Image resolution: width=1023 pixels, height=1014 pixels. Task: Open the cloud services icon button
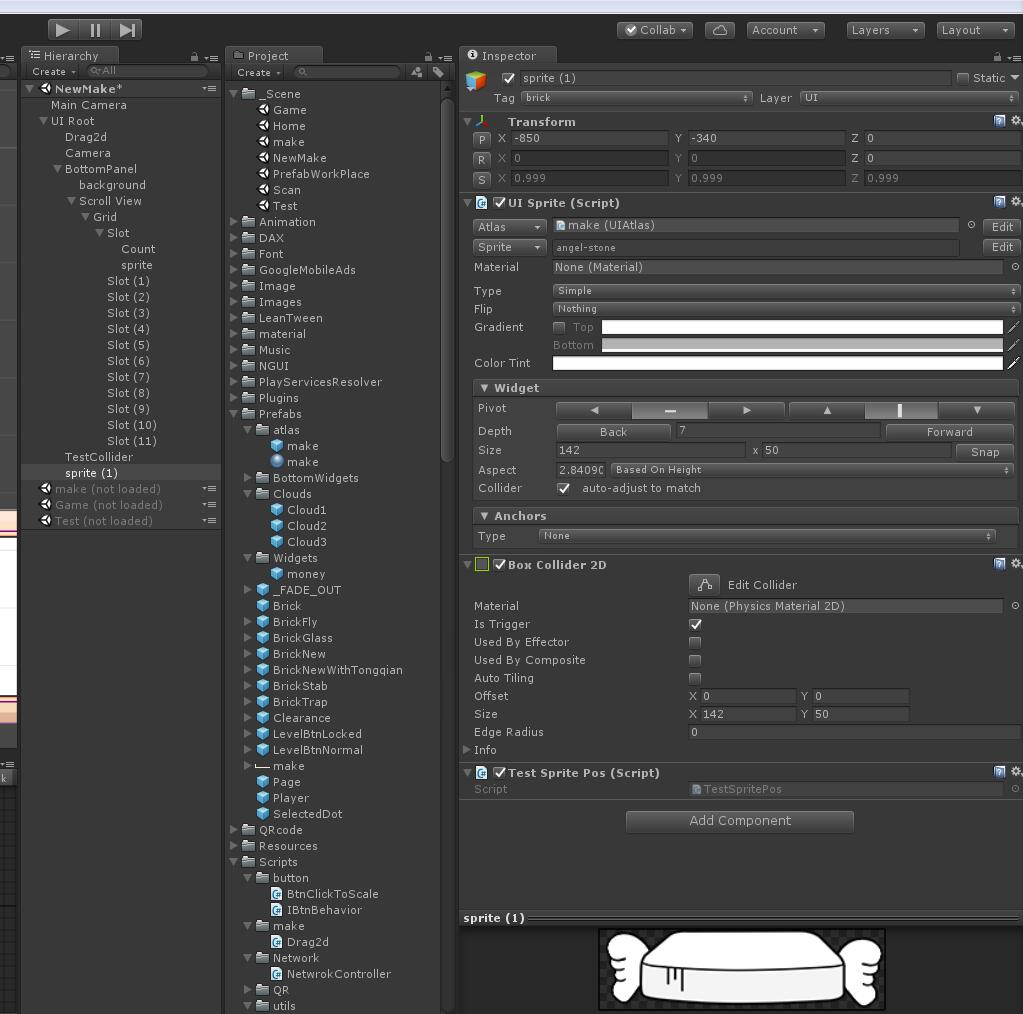[720, 30]
